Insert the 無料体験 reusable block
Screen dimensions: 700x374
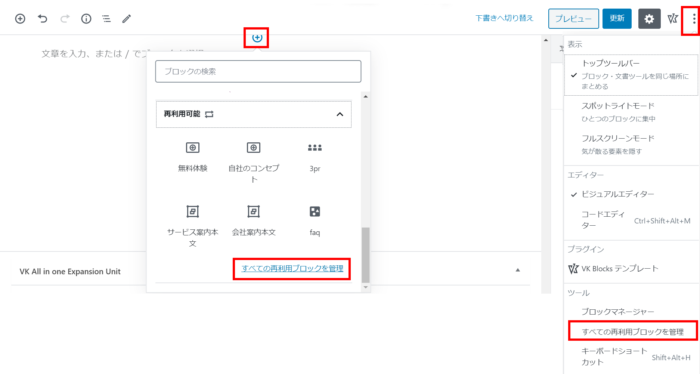(192, 157)
